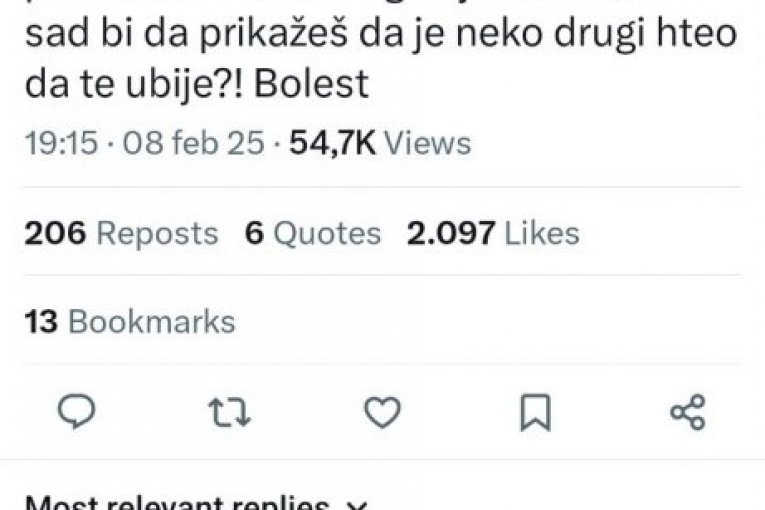Click the 08 feb 25 date
765x510 pixels.
click(193, 143)
